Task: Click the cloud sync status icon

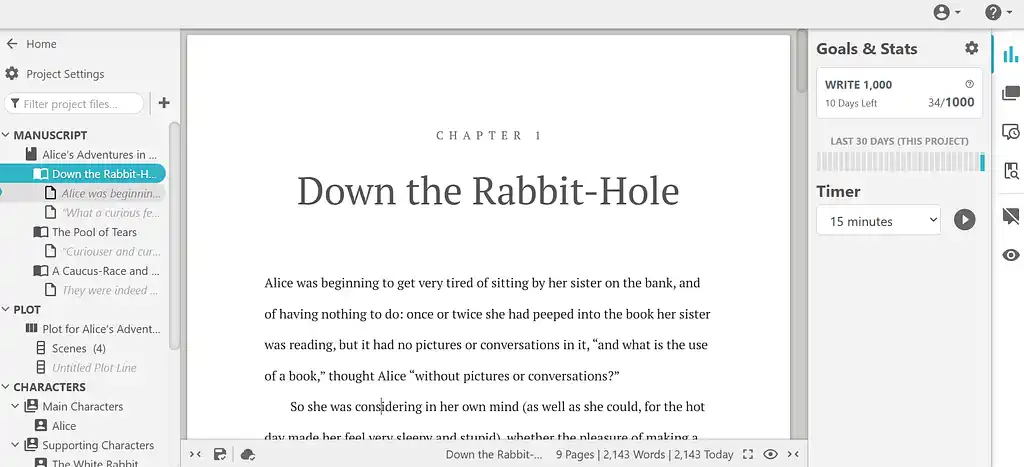Action: click(x=248, y=455)
